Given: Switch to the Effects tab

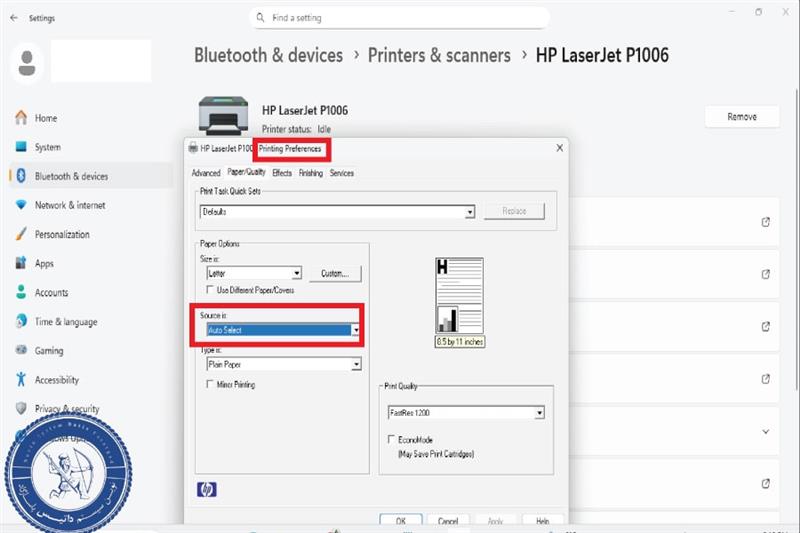Looking at the screenshot, I should coord(282,173).
